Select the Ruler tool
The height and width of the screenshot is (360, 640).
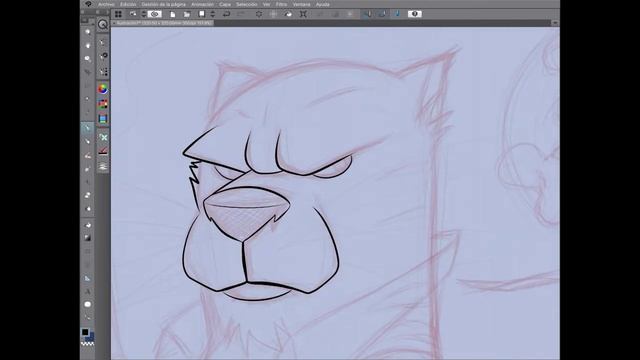point(87,278)
